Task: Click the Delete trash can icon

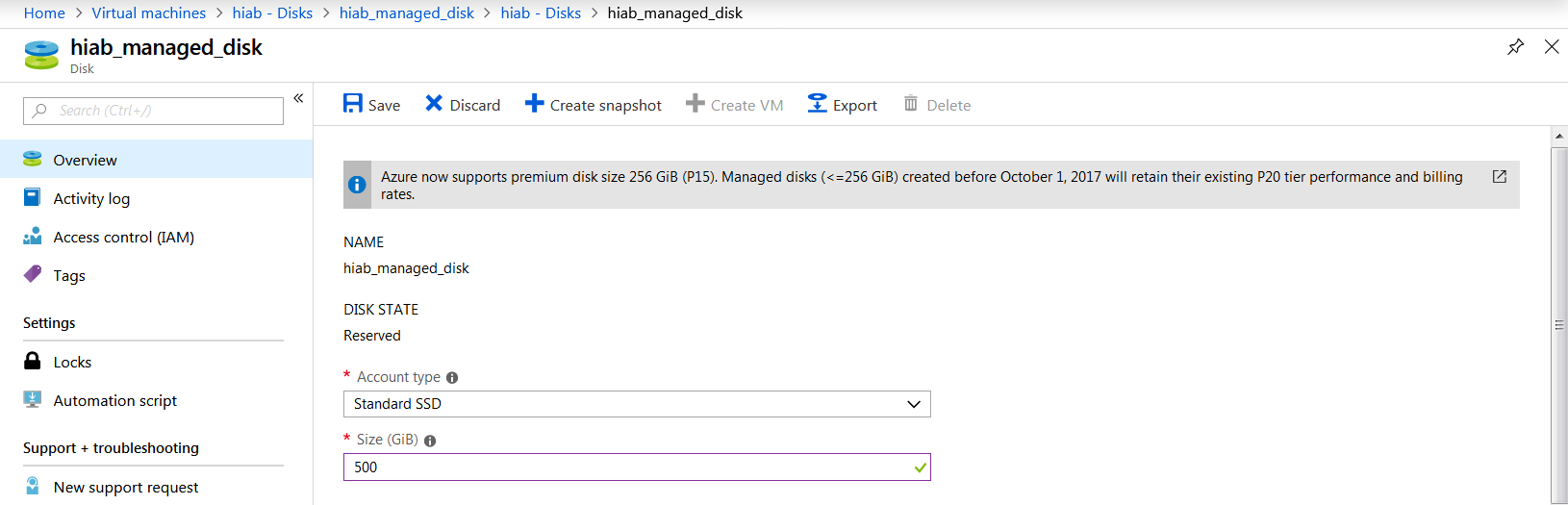Action: 910,103
